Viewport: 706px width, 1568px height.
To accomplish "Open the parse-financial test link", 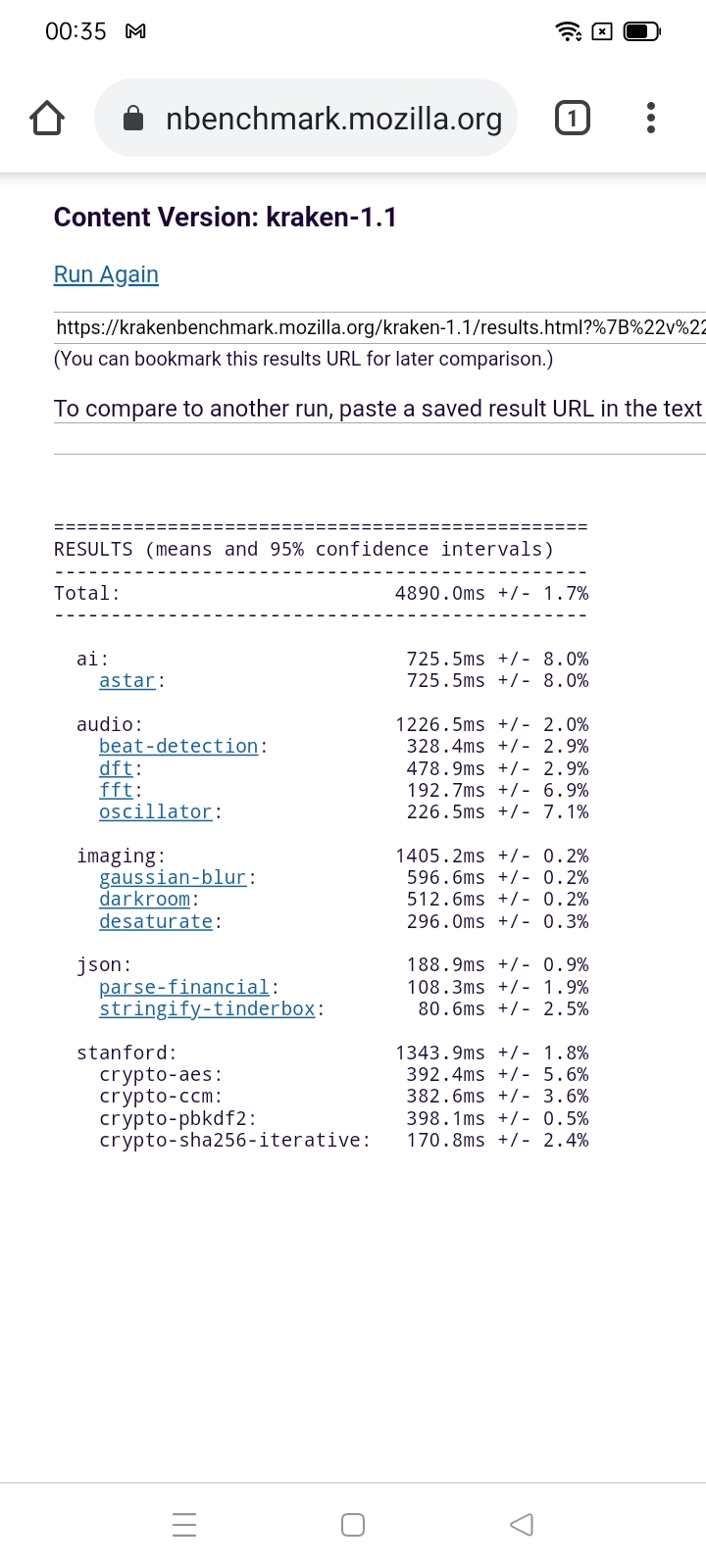I will [x=184, y=988].
